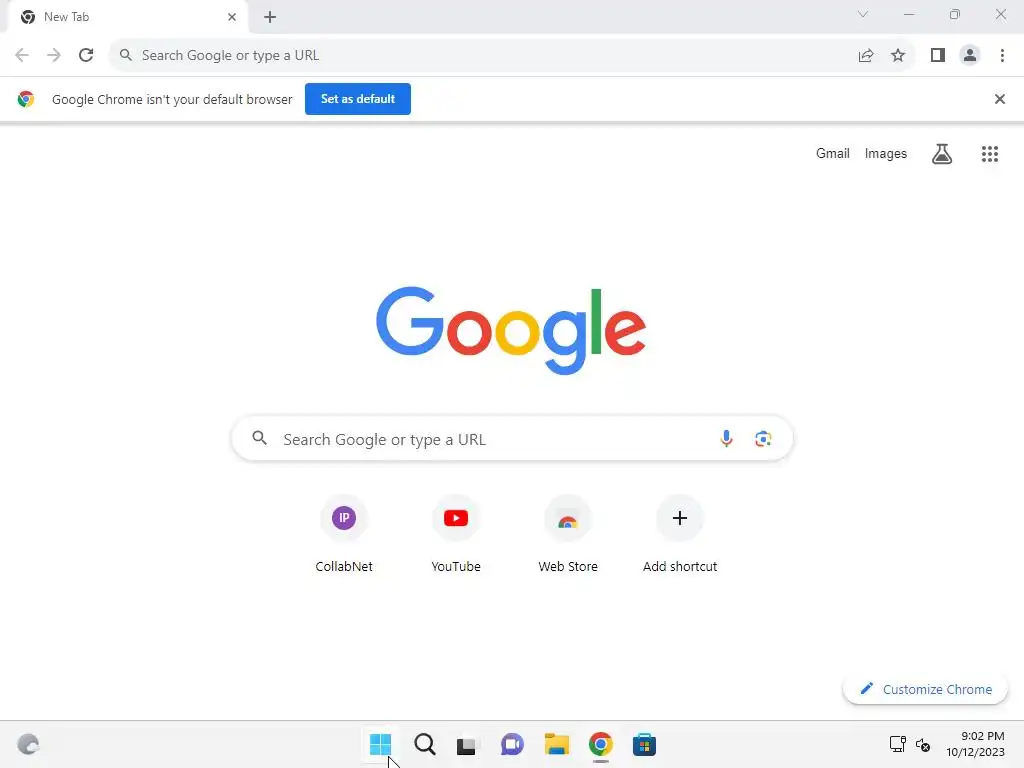
Task: Bookmark this tab with the star icon
Action: pos(898,56)
